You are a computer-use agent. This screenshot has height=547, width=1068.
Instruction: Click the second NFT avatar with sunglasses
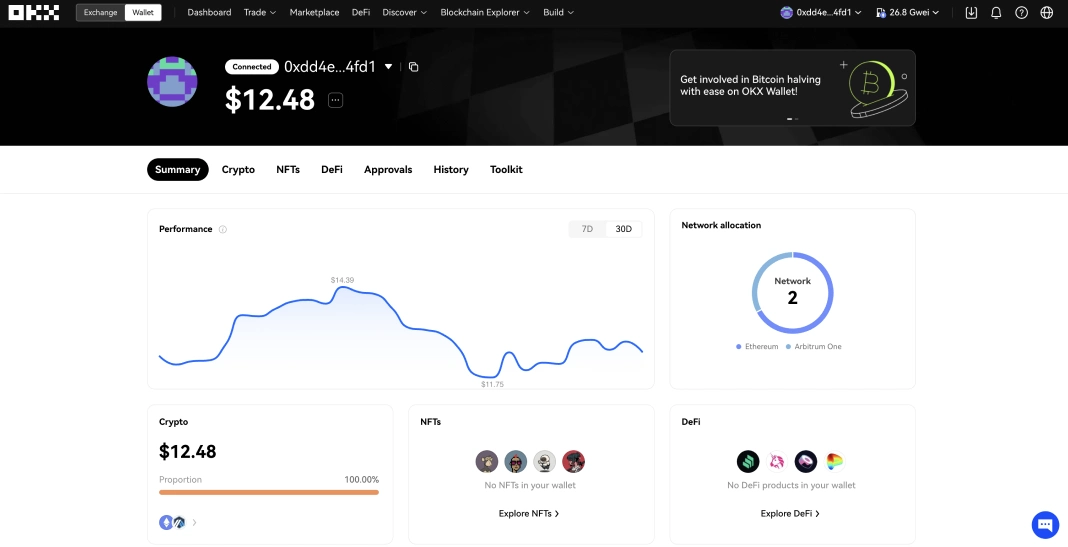[x=516, y=461]
